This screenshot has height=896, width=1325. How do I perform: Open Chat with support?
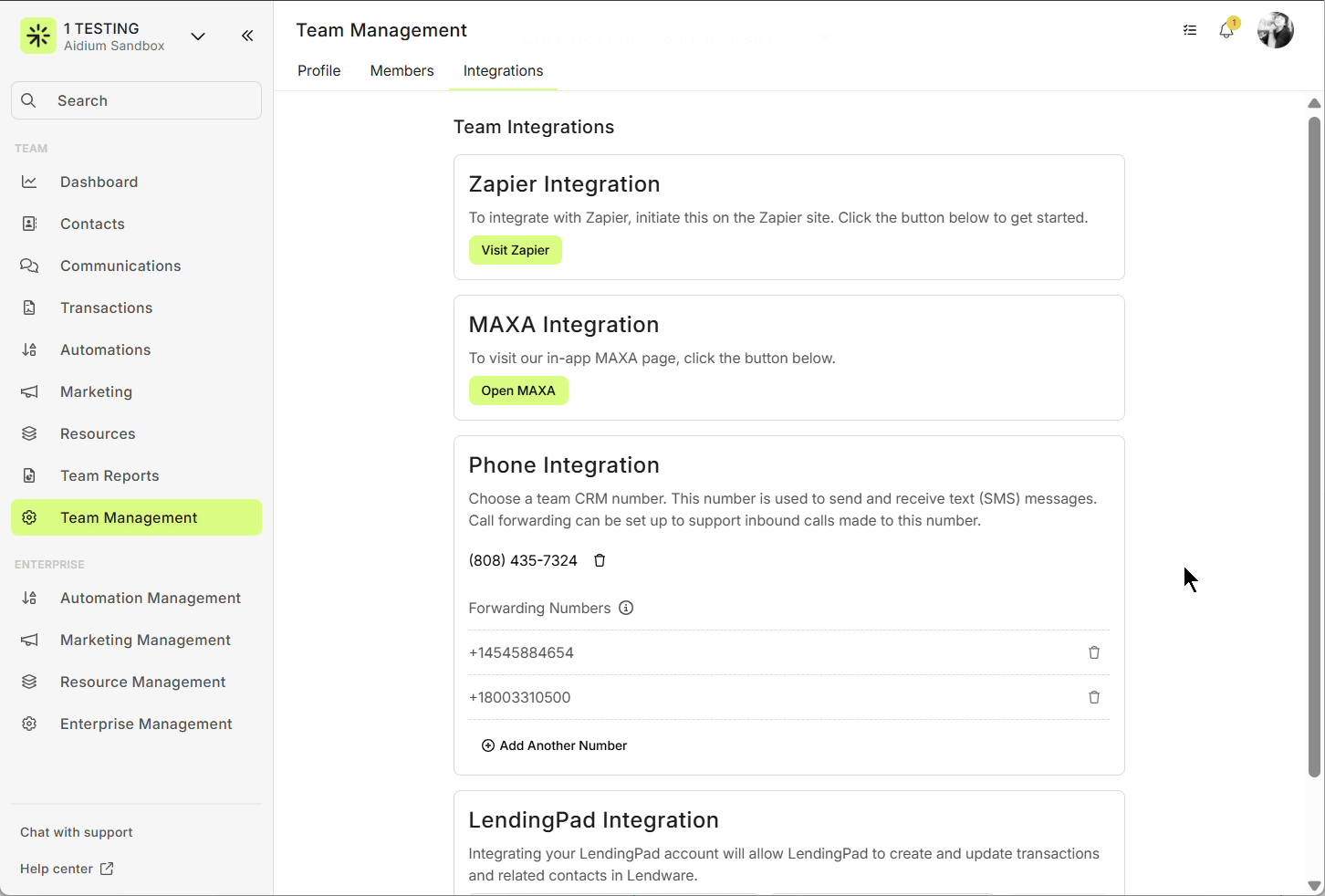(x=77, y=832)
